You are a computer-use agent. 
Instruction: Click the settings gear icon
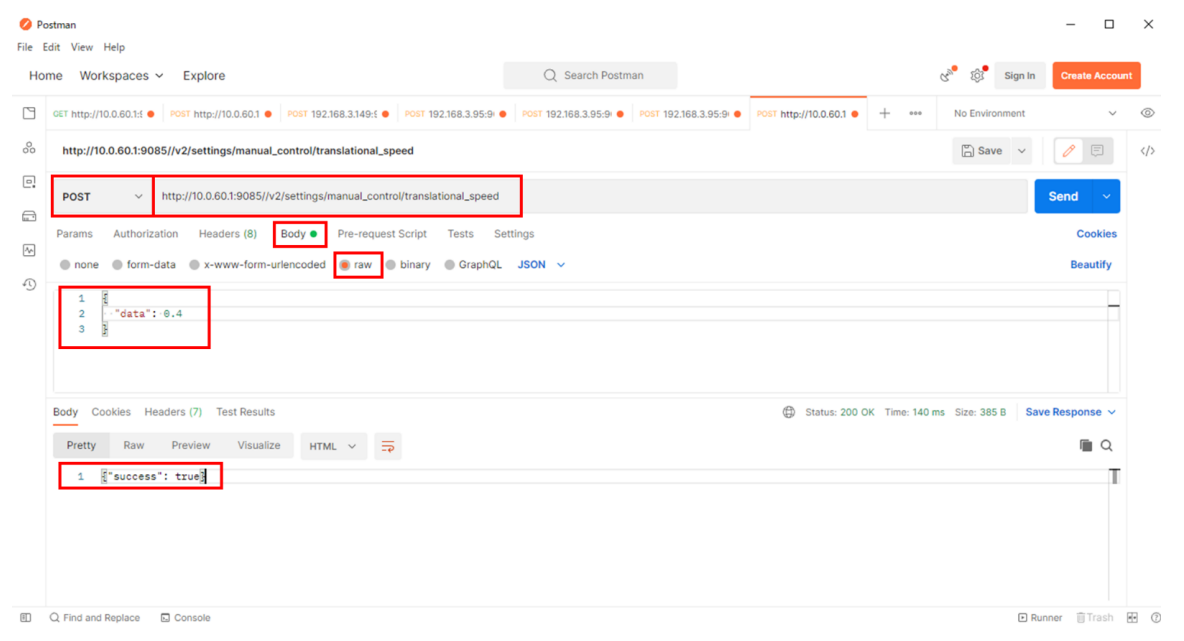tap(977, 76)
